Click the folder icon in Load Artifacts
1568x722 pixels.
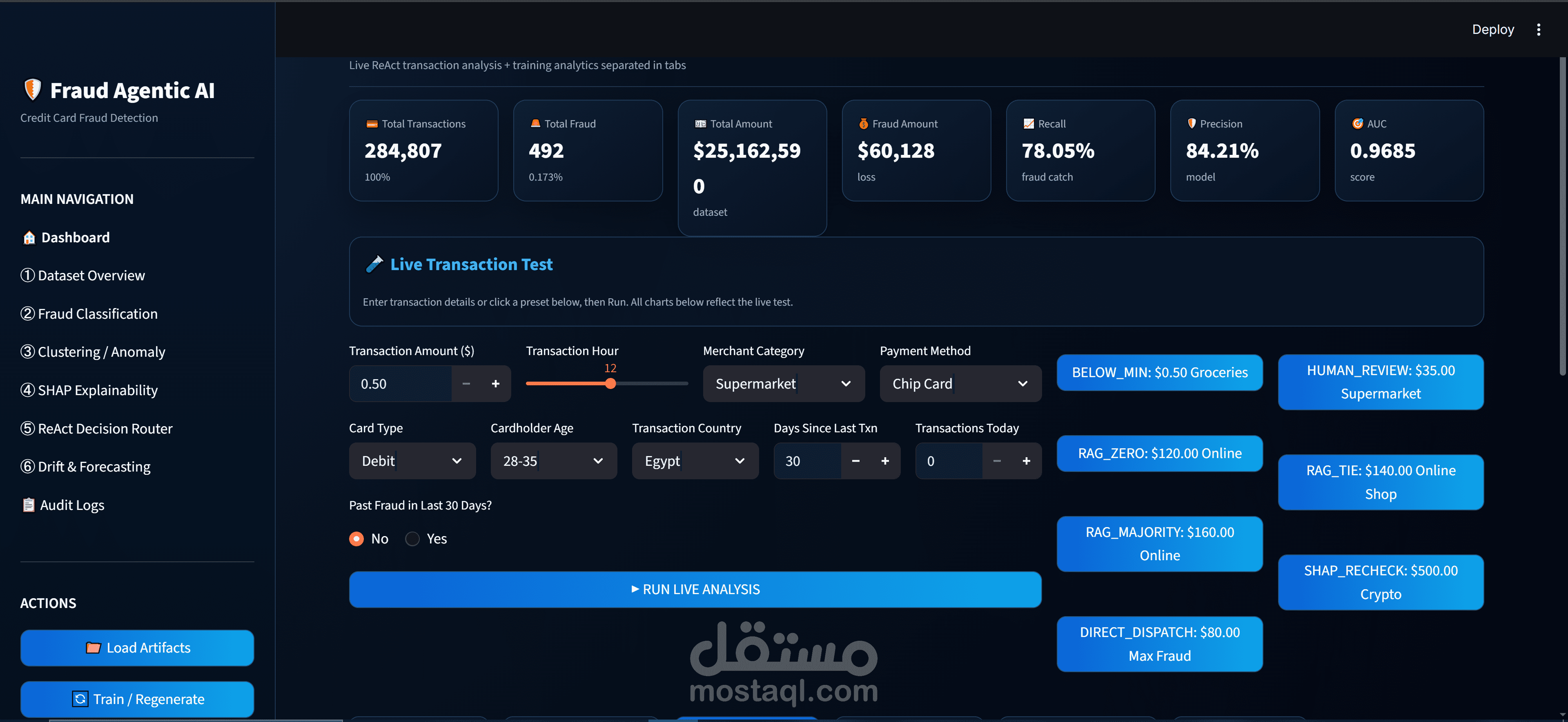coord(93,648)
